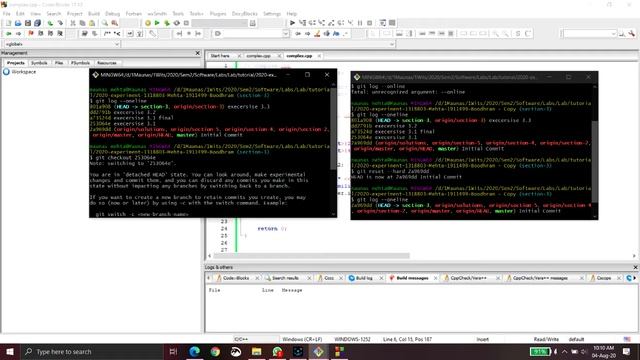
Task: Open Microsoft Edge from the taskbar
Action: point(195,351)
